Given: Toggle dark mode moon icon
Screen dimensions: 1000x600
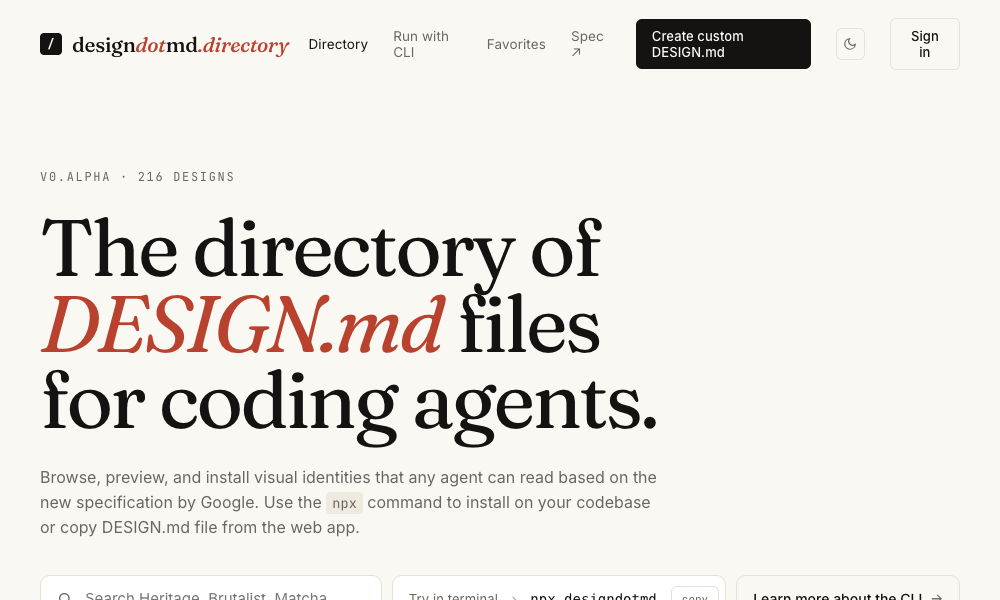Looking at the screenshot, I should pos(850,44).
